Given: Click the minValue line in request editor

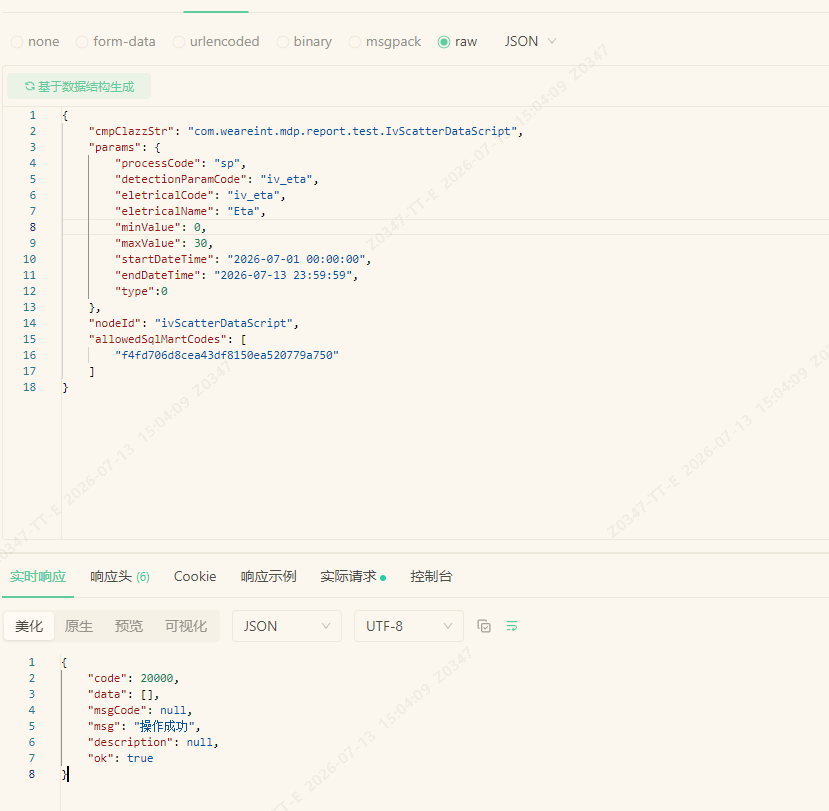Looking at the screenshot, I should tap(445, 227).
